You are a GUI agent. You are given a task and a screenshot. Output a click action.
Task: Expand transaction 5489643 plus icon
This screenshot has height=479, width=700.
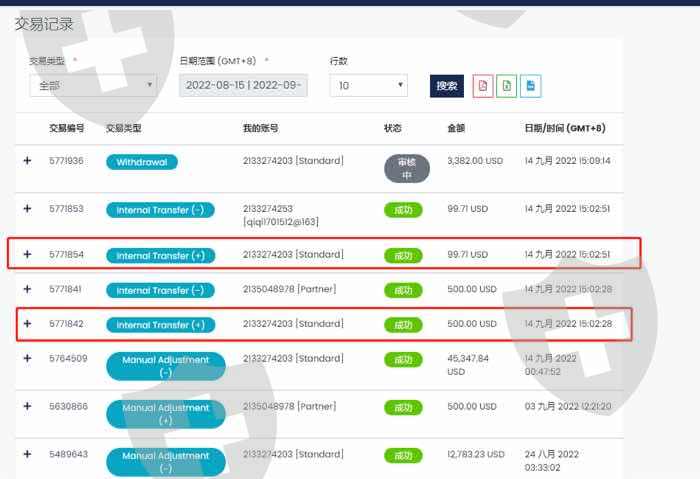pos(27,454)
